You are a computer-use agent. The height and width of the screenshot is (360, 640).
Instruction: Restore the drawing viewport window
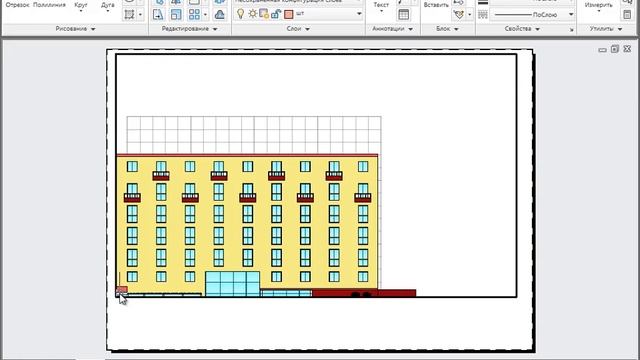click(615, 49)
